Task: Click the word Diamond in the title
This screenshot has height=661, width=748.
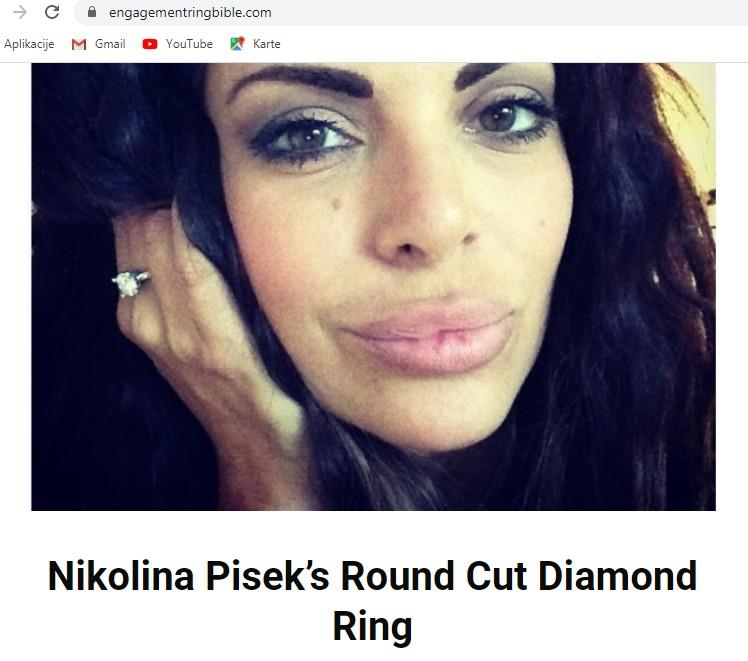Action: click(618, 576)
